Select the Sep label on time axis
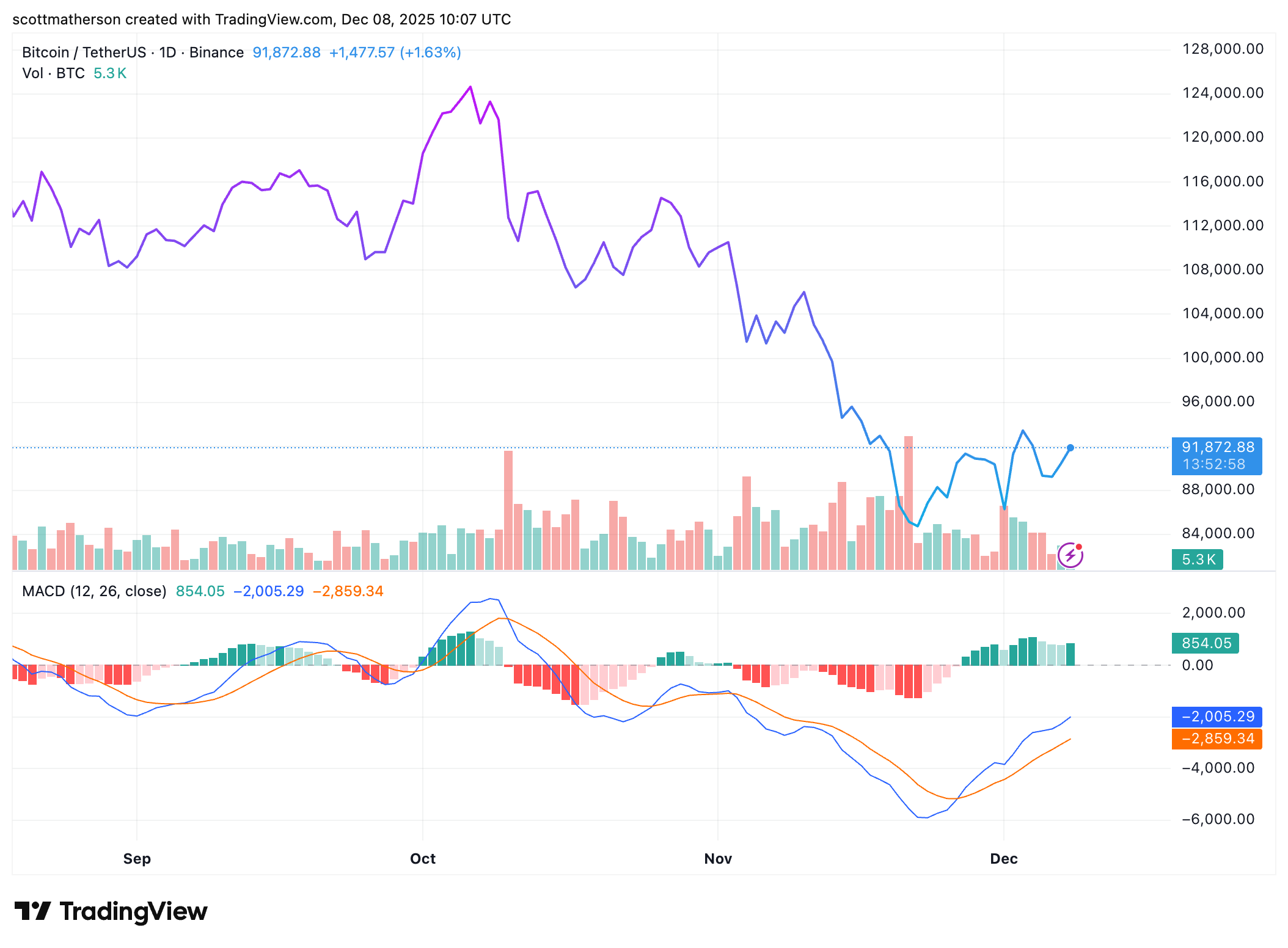Screen dimensions: 1288x948 137,859
